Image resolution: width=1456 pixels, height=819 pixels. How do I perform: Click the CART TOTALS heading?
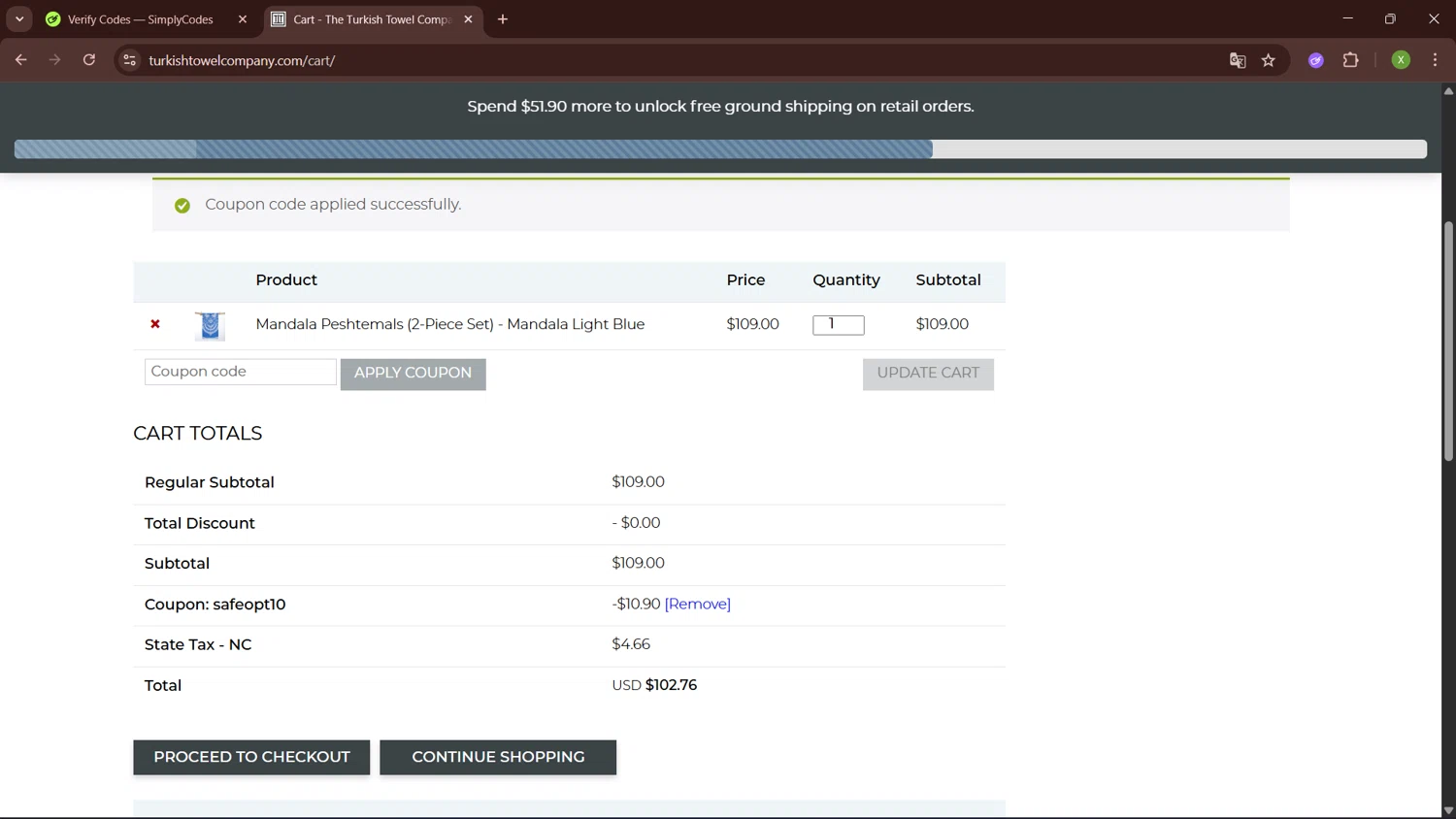198,434
